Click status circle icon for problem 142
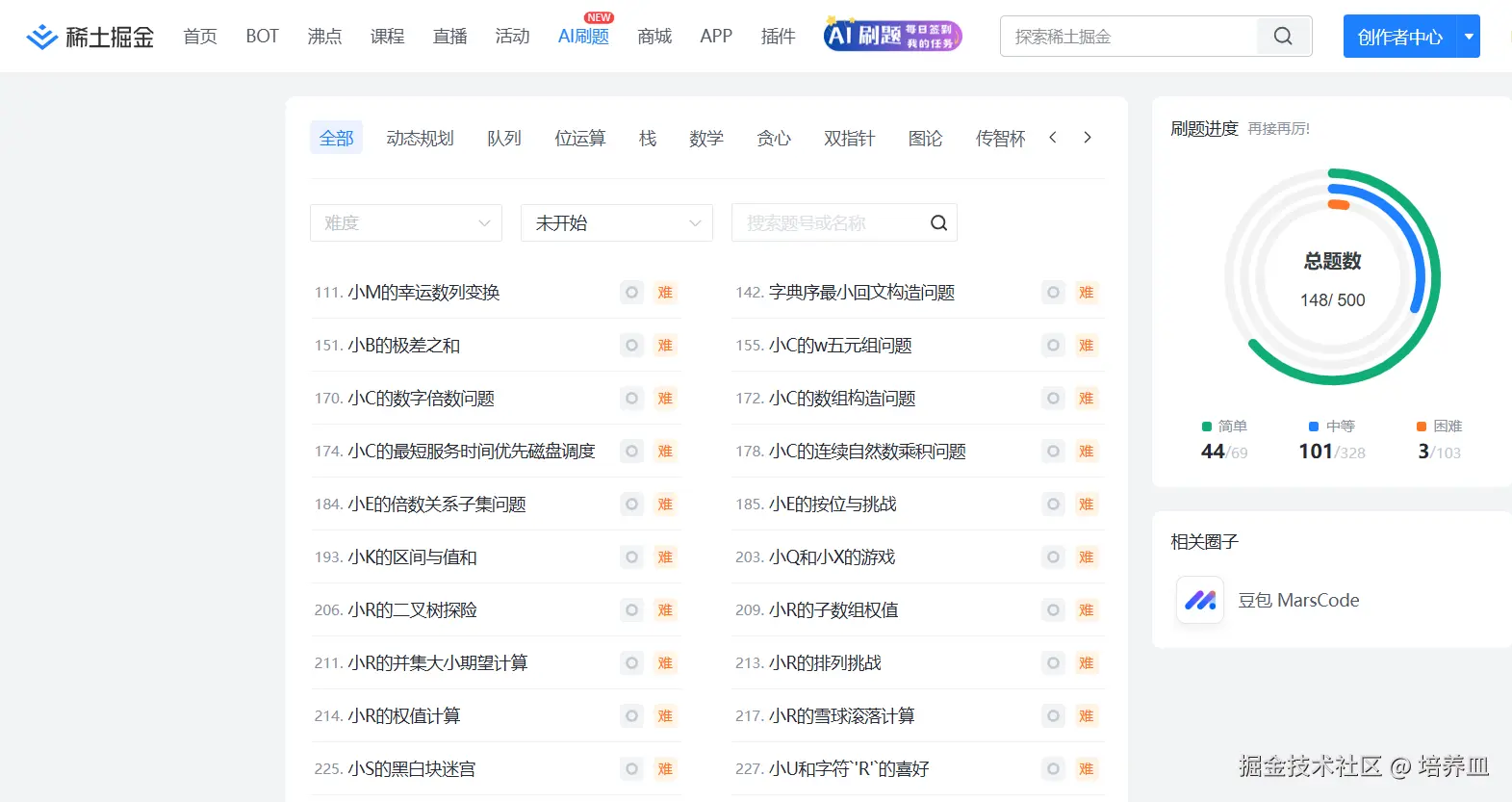Screen dimensions: 1512x802 tap(1054, 293)
